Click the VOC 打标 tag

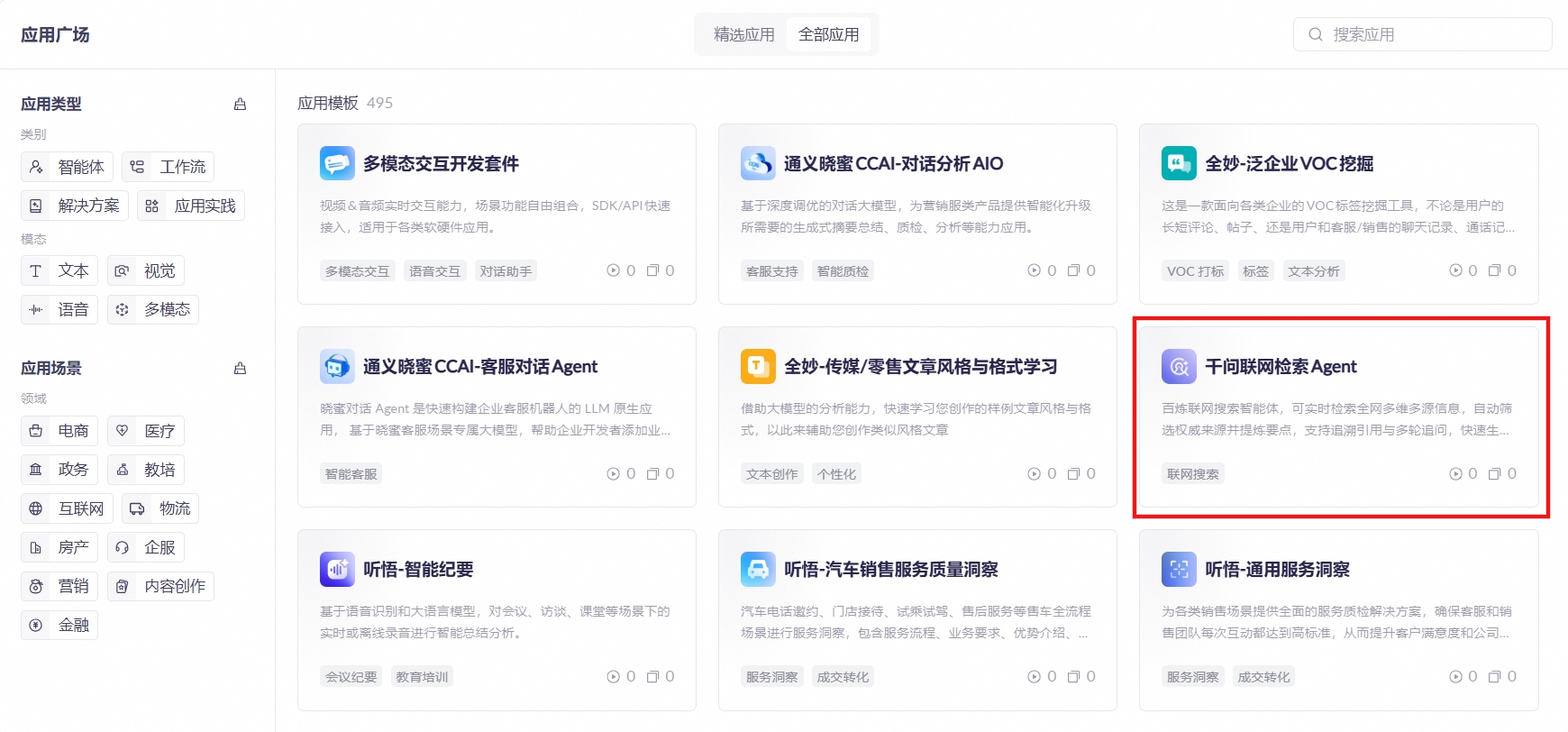(x=1195, y=270)
